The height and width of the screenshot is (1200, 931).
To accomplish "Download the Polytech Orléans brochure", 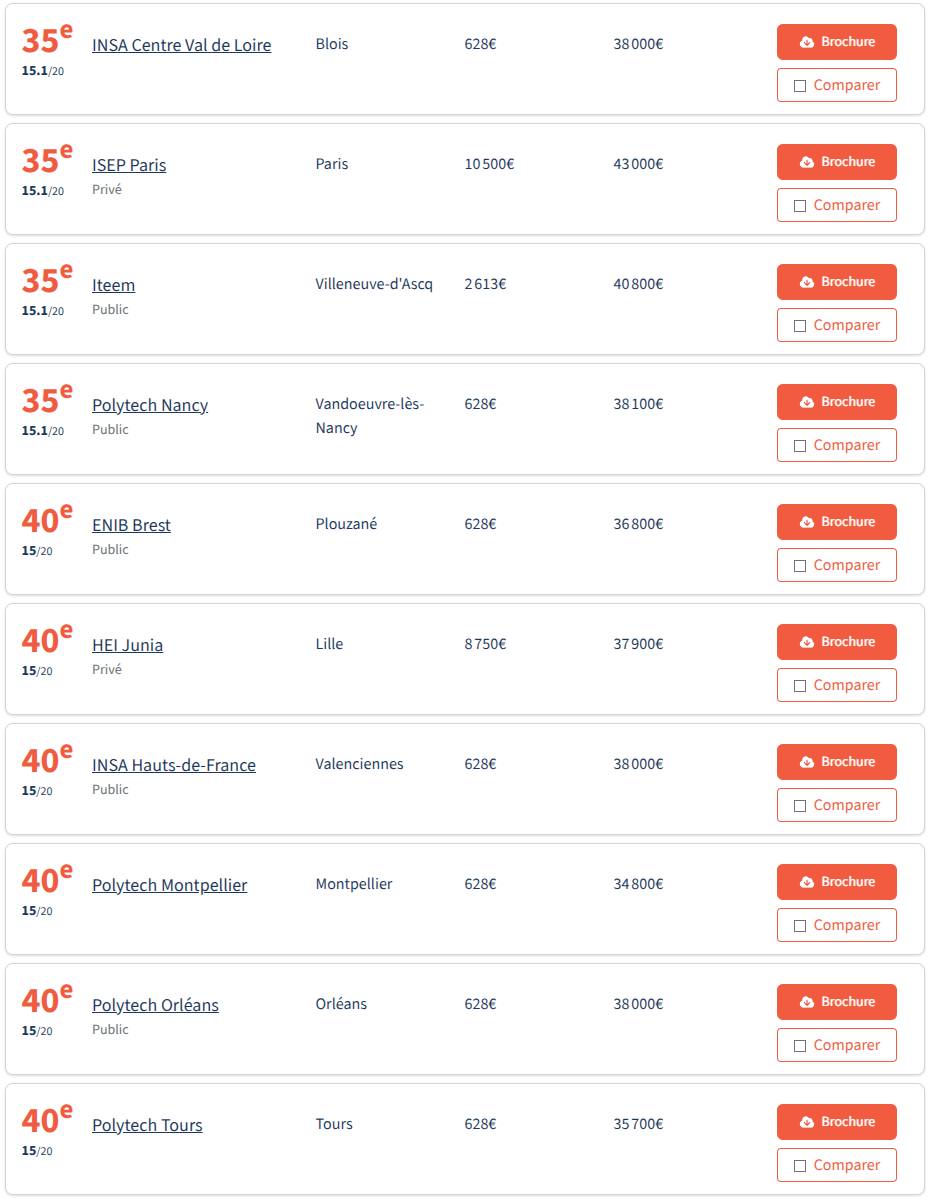I will 836,1002.
